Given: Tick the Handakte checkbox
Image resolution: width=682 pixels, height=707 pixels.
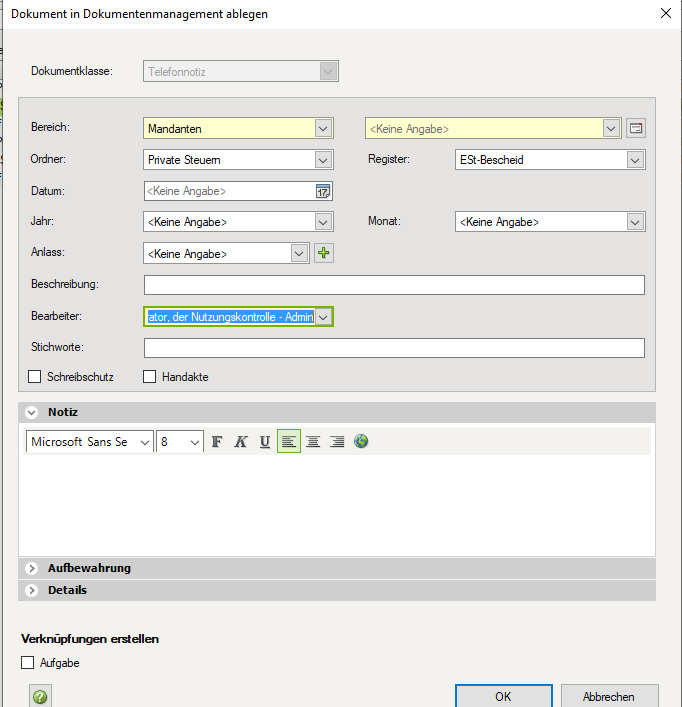Looking at the screenshot, I should pos(150,377).
